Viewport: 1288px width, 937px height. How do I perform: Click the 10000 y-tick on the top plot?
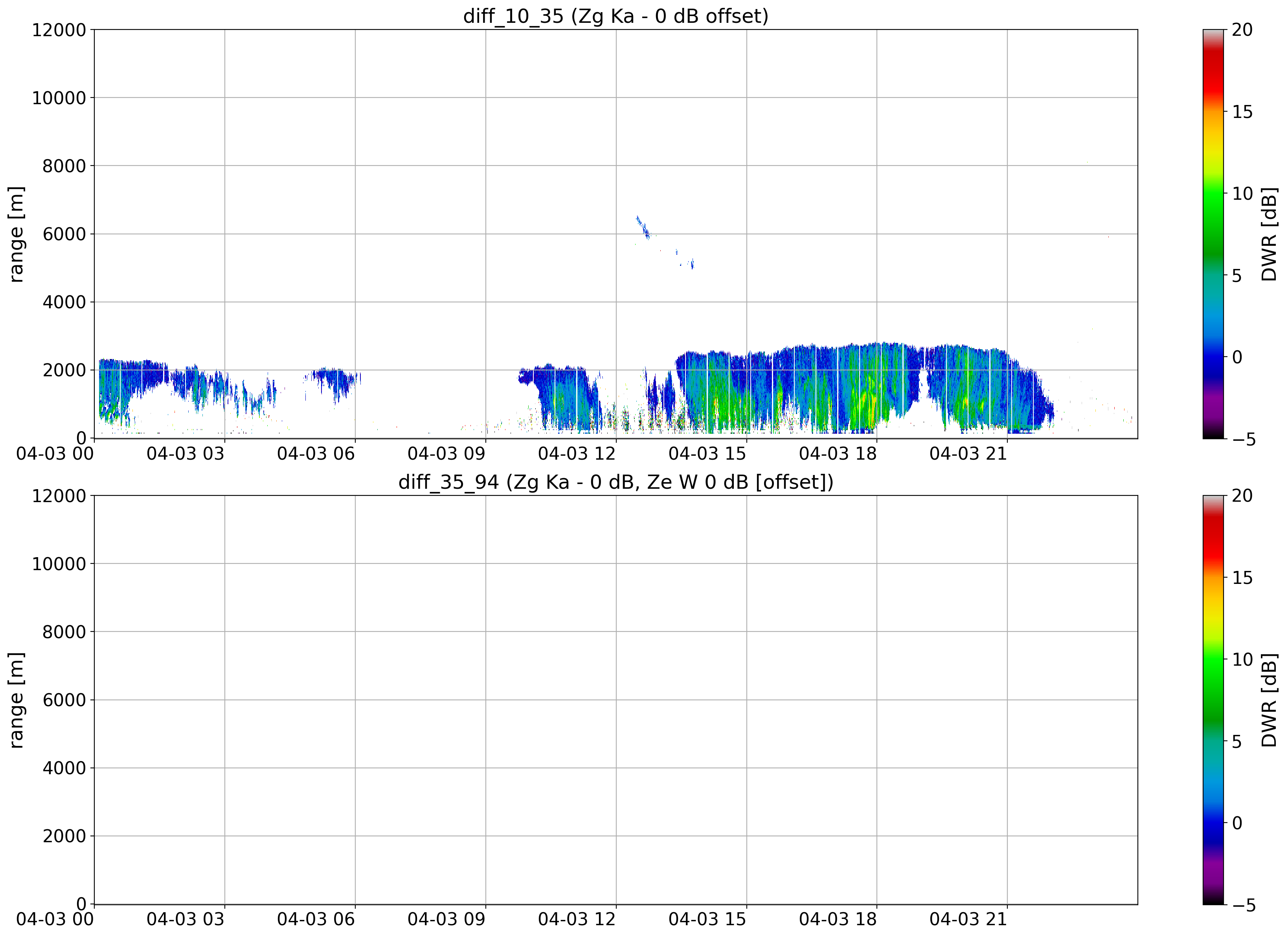(59, 98)
